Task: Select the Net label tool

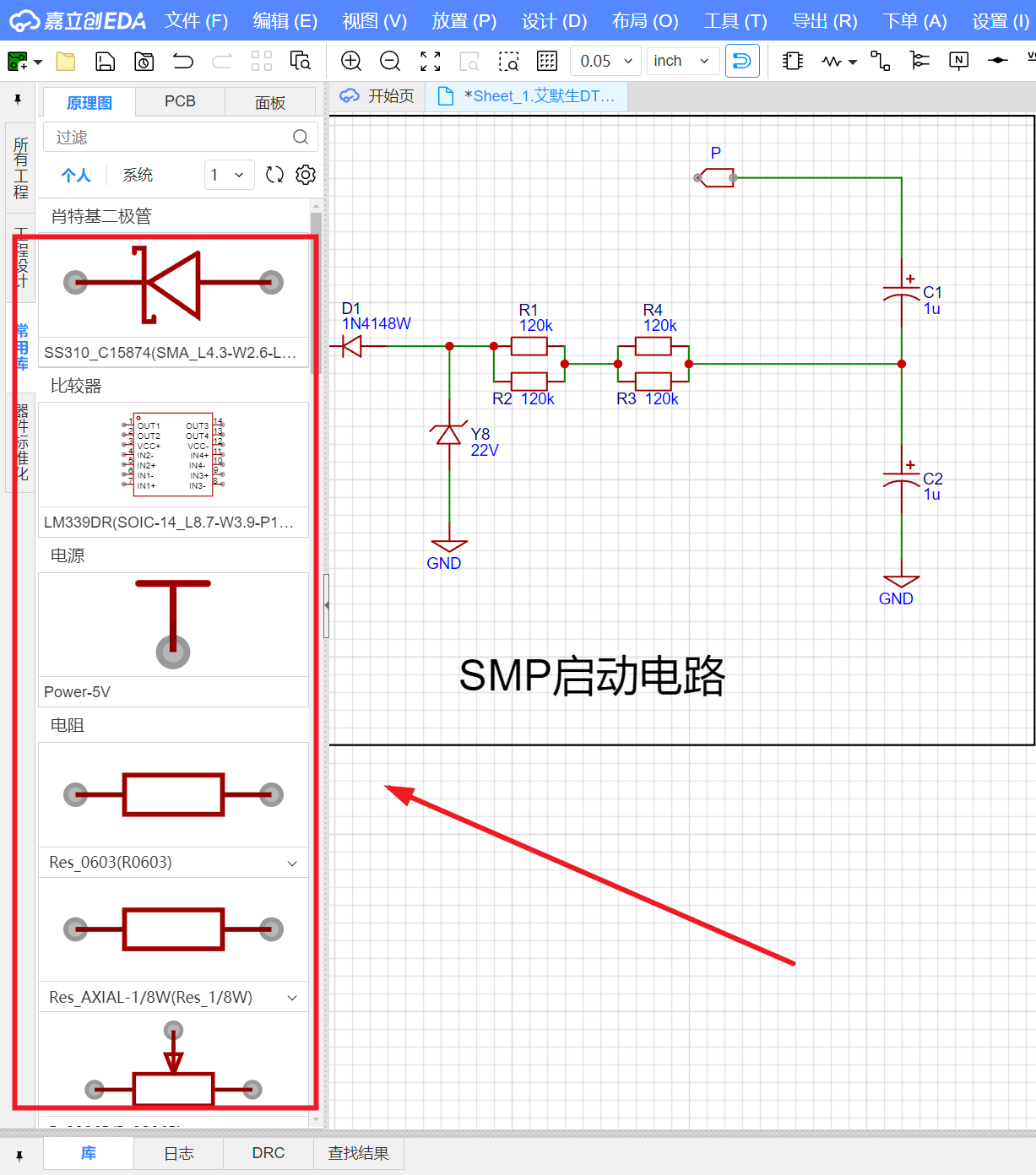Action: click(x=958, y=61)
